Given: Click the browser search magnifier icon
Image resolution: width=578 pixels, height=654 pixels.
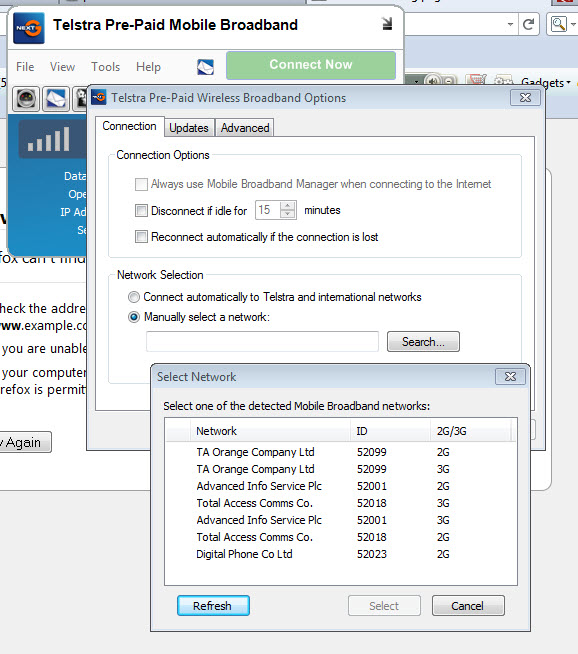Looking at the screenshot, I should point(559,24).
